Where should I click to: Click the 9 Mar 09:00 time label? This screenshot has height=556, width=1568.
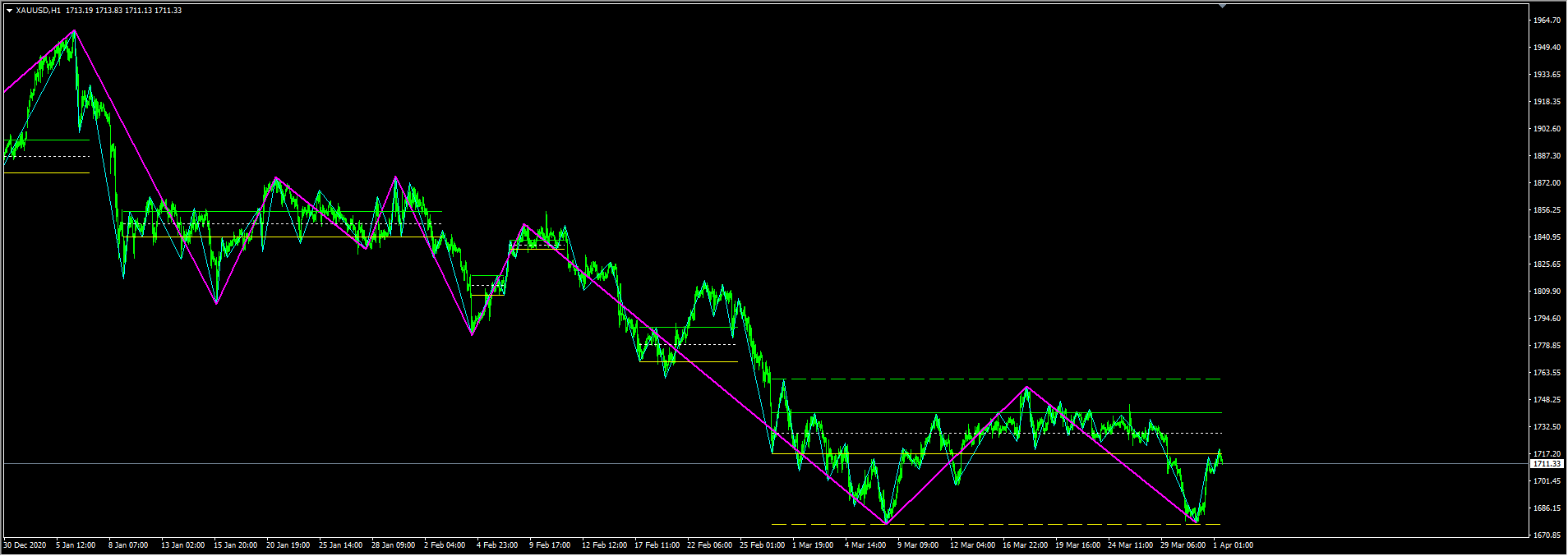[918, 545]
